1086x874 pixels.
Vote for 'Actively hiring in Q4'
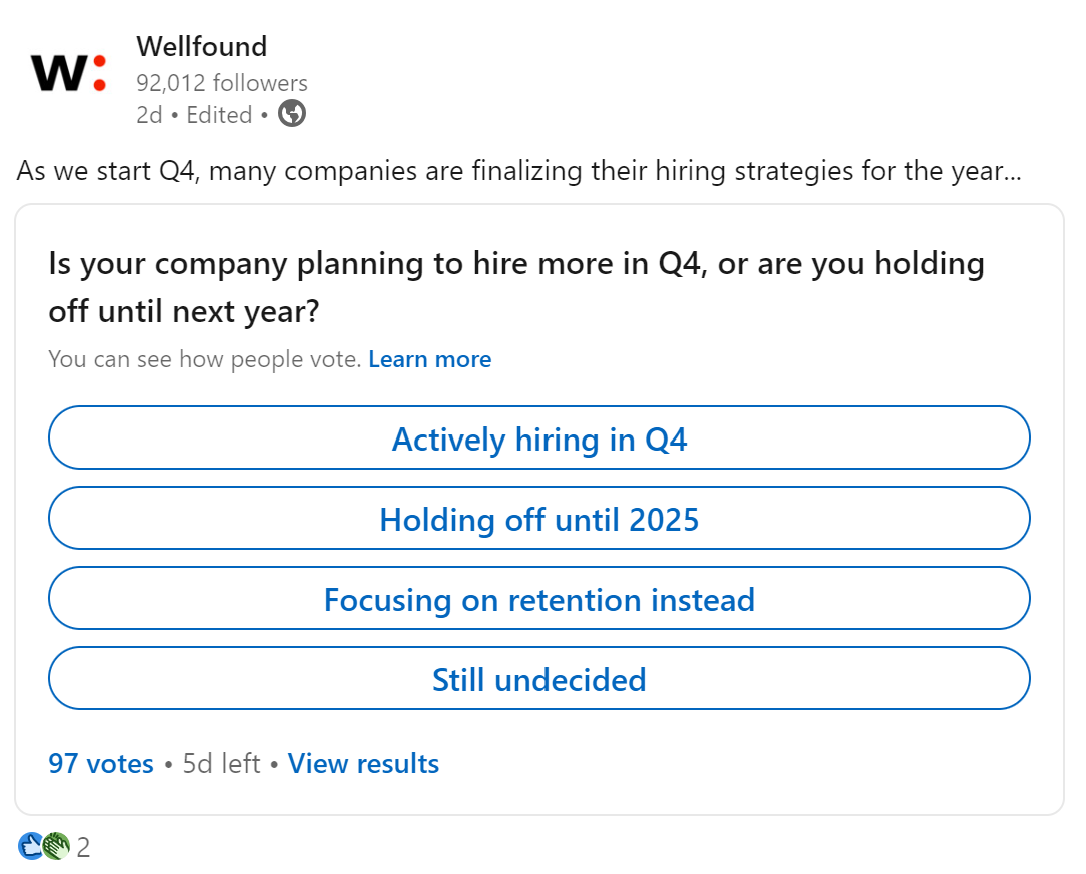[x=539, y=439]
